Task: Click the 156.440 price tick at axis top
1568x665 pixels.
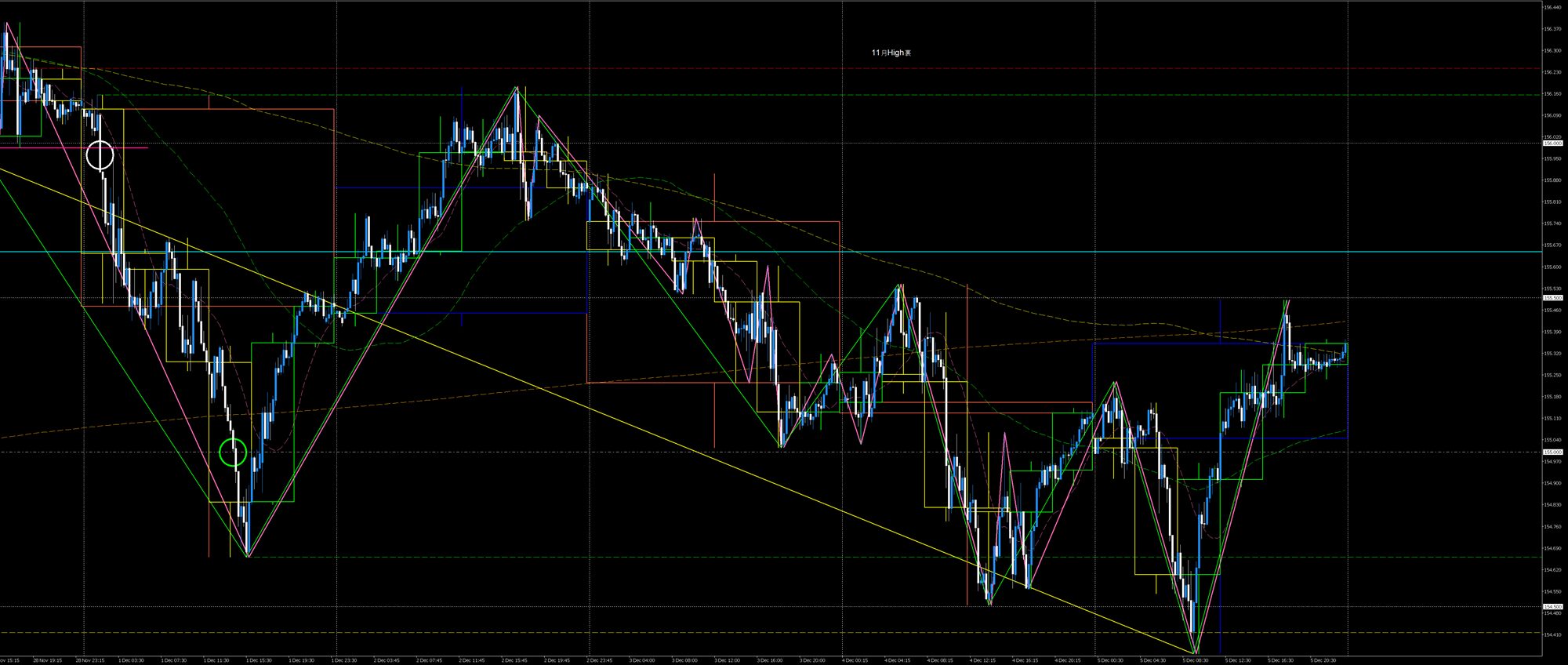Action: [1552, 7]
